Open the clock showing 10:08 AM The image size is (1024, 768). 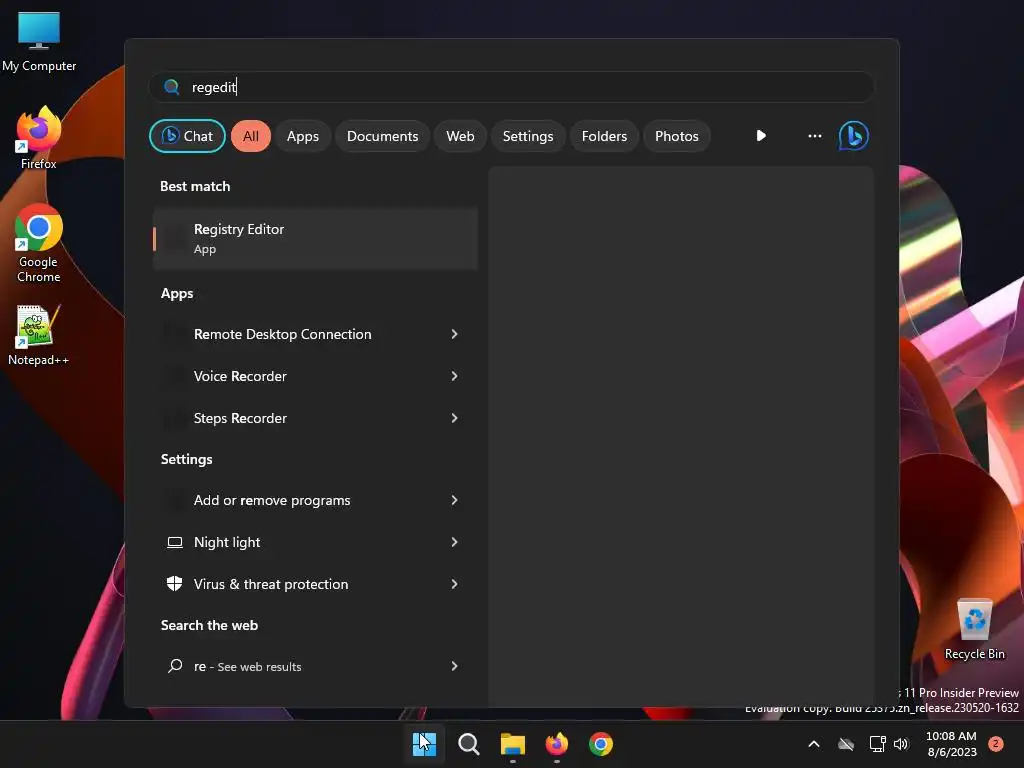coord(952,744)
